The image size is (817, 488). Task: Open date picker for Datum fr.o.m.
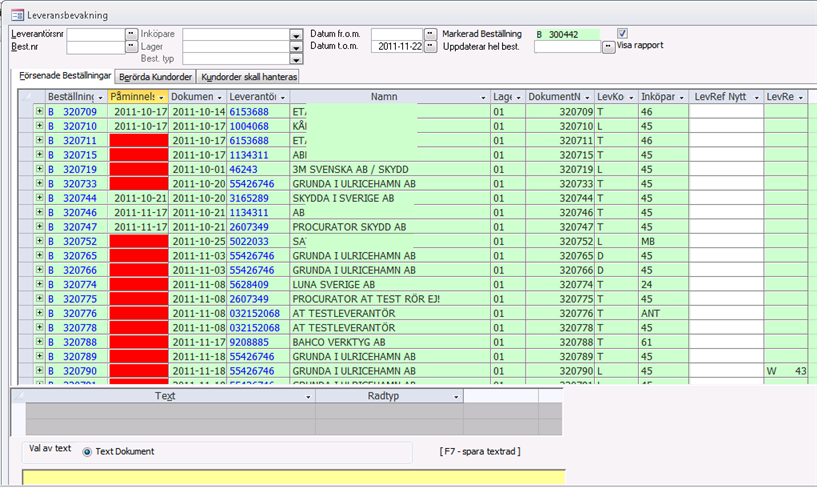(430, 34)
